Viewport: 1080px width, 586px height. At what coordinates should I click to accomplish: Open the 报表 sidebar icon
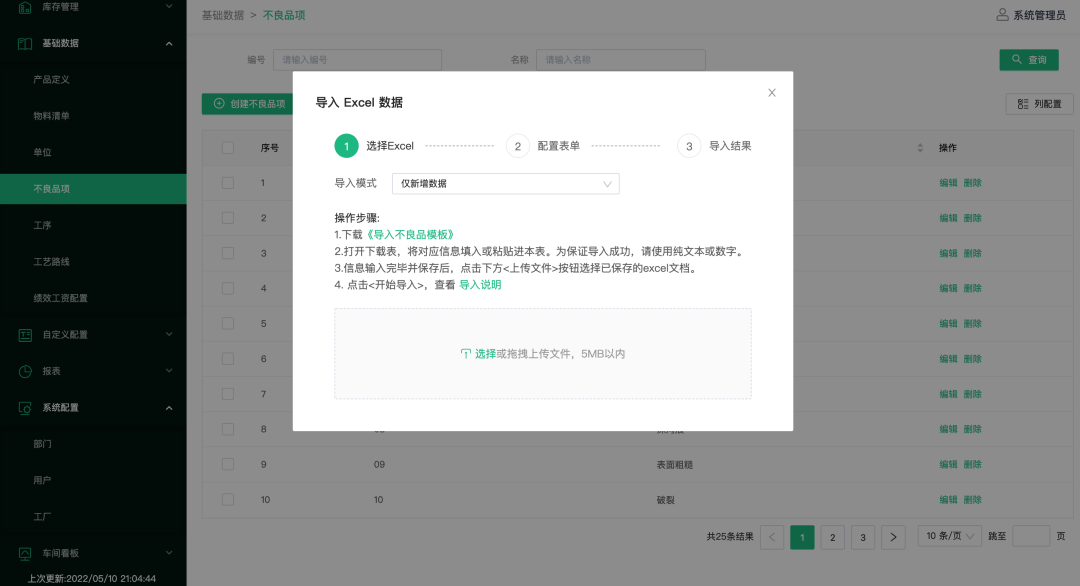click(x=27, y=371)
